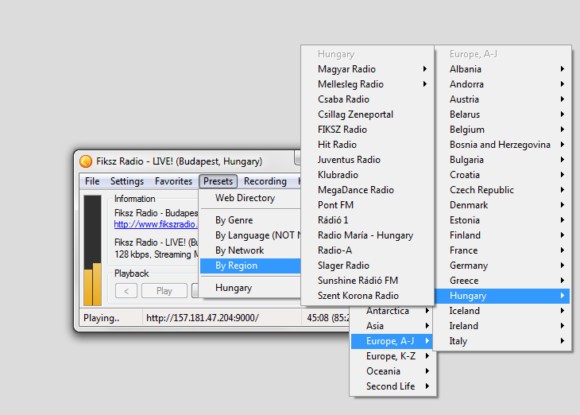
Task: Open Finland in country list
Action: click(503, 235)
